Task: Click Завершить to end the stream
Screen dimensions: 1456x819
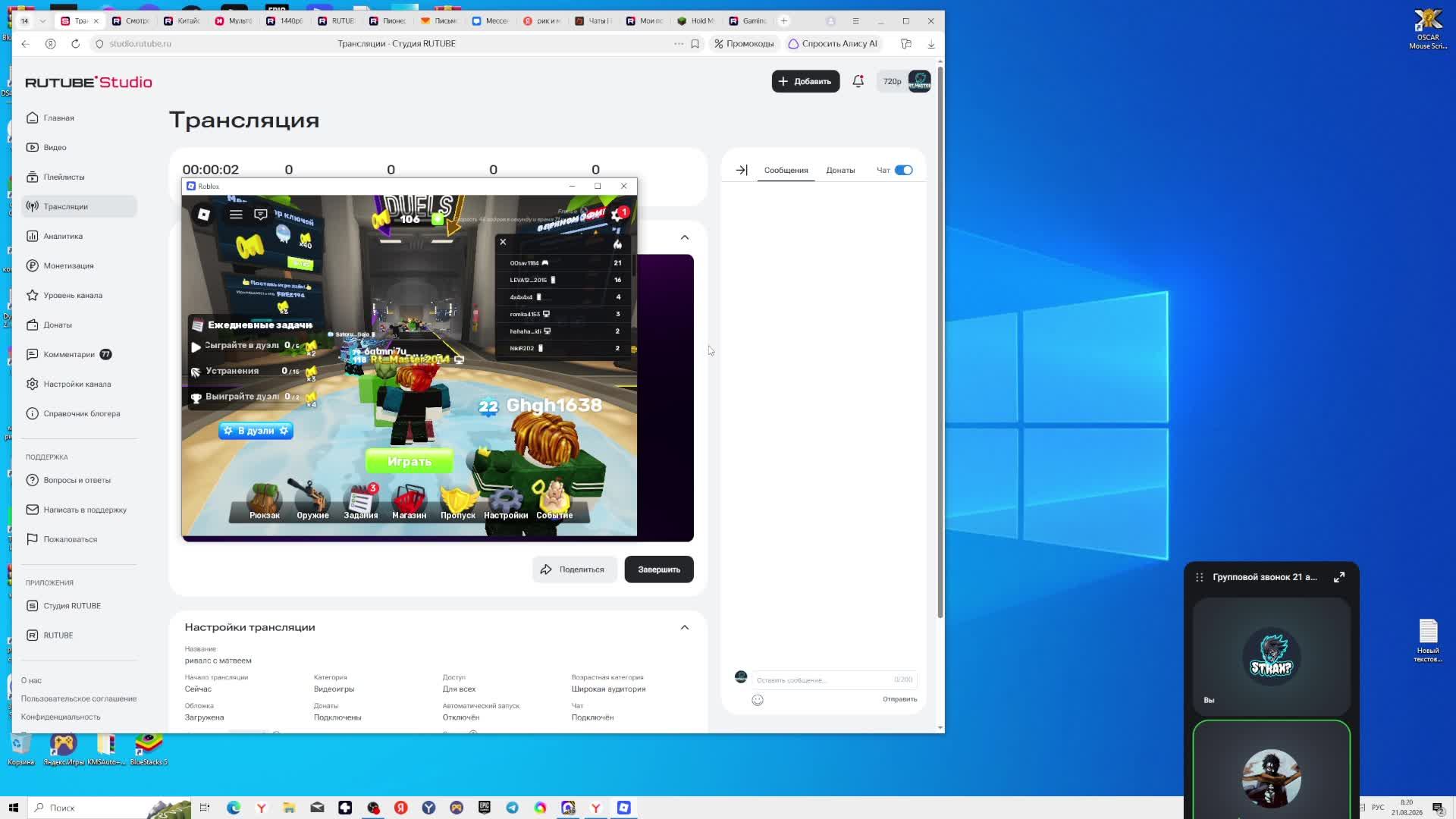Action: [x=659, y=570]
